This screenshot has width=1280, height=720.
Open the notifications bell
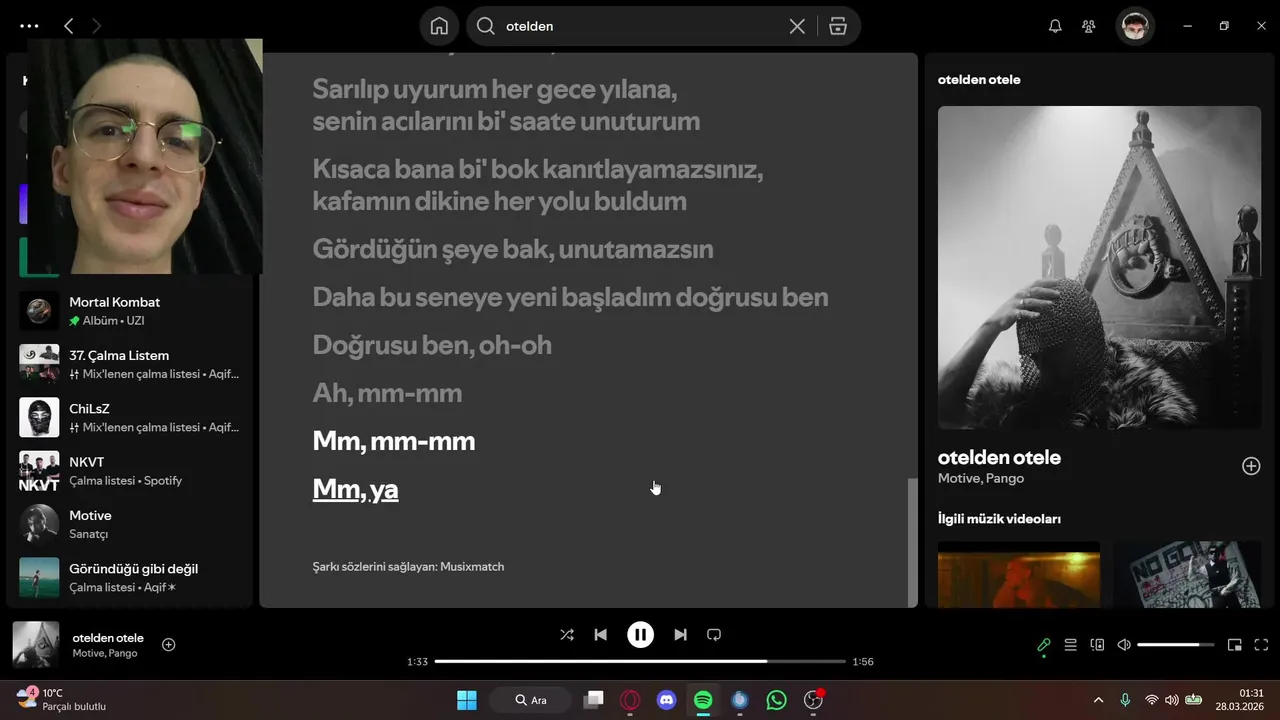click(1055, 26)
